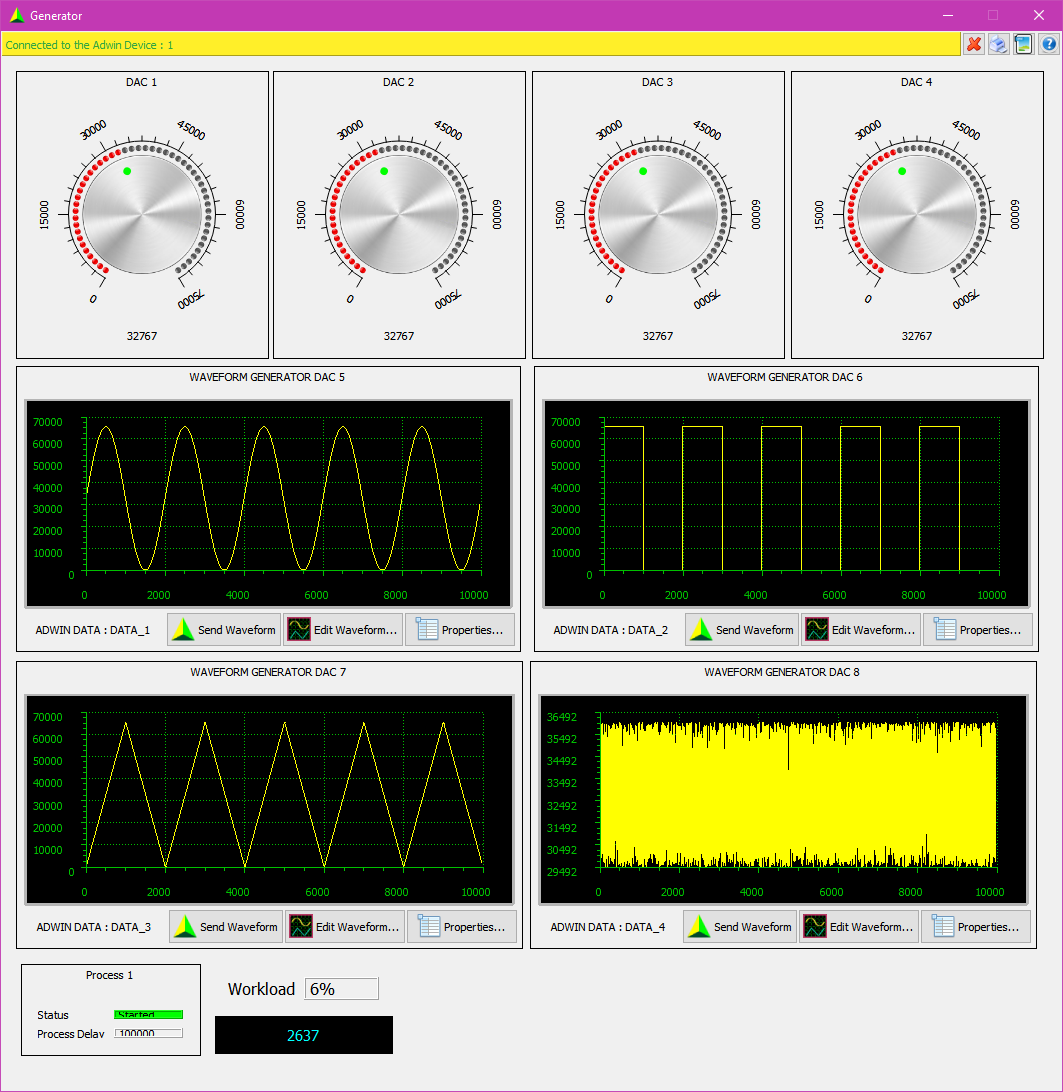Open Edit Waveform for DAC 7
The height and width of the screenshot is (1092, 1063).
[346, 927]
